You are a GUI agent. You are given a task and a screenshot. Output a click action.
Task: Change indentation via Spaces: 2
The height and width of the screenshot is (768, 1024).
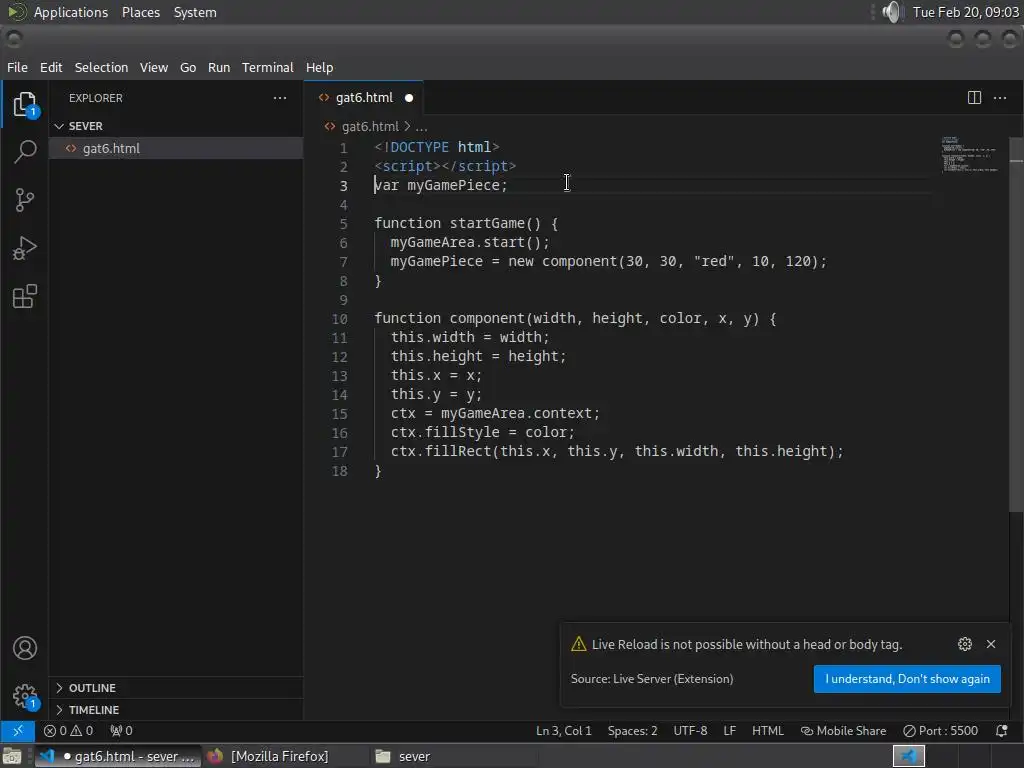[632, 731]
